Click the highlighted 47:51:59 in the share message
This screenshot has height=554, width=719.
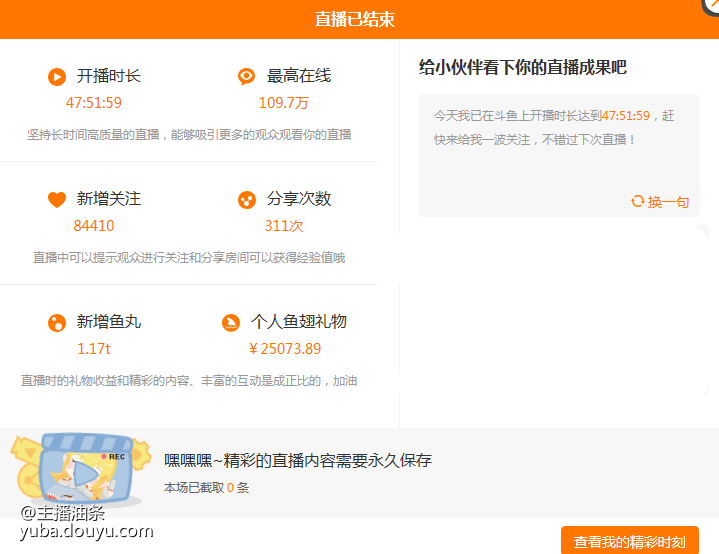(625, 116)
